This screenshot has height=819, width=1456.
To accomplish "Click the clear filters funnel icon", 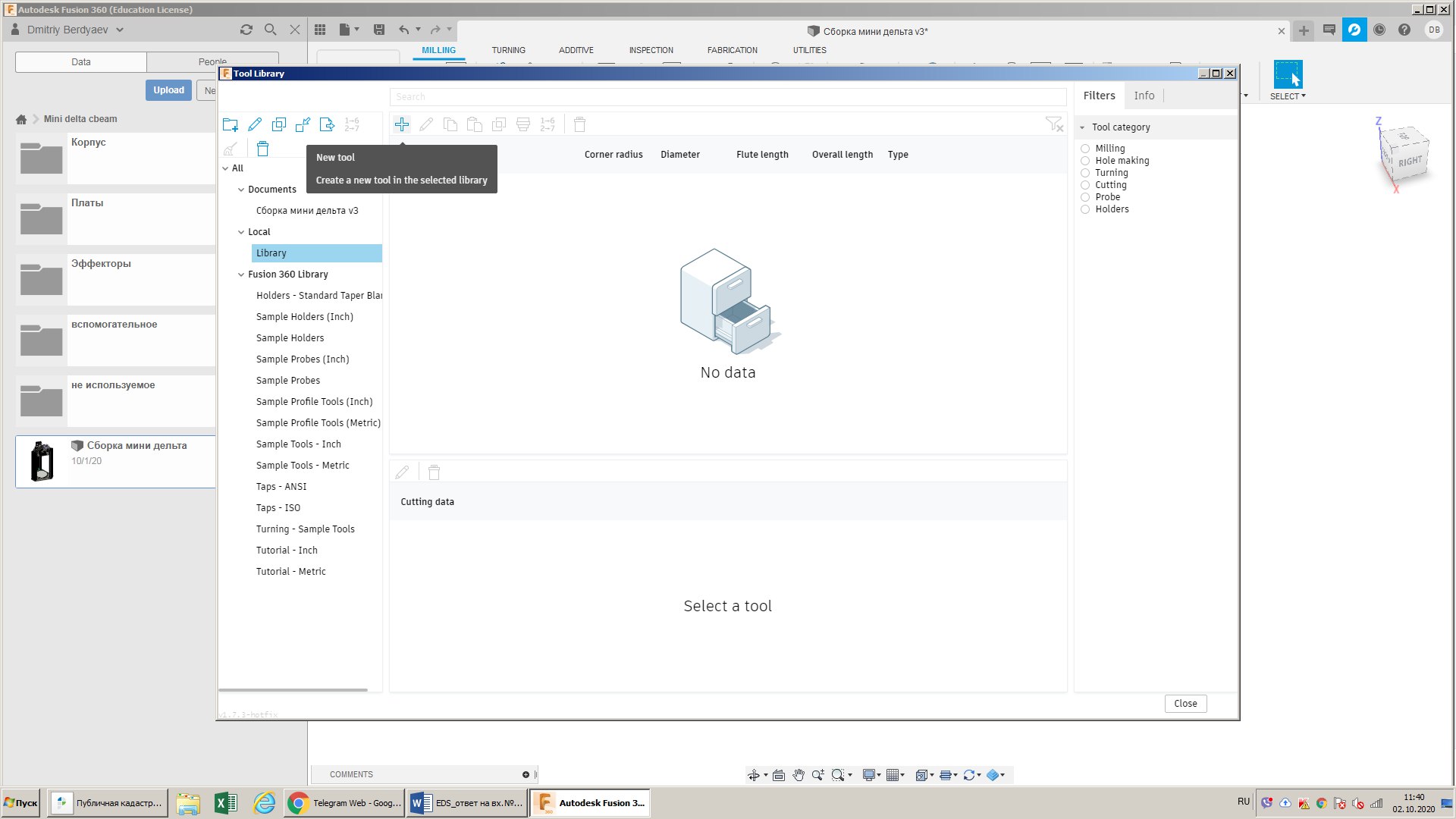I will coord(1054,124).
